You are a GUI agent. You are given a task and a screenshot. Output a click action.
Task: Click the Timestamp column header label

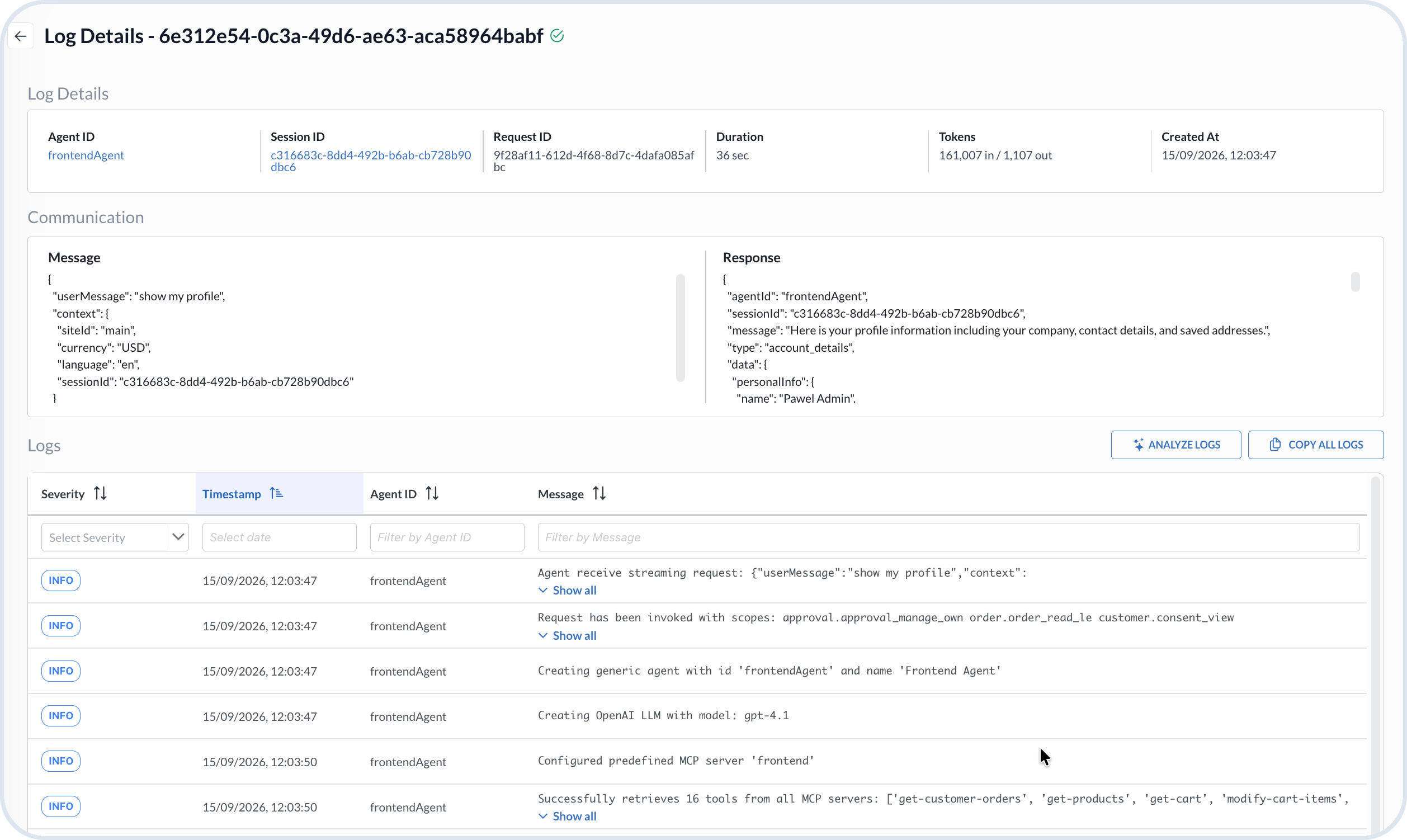point(232,494)
